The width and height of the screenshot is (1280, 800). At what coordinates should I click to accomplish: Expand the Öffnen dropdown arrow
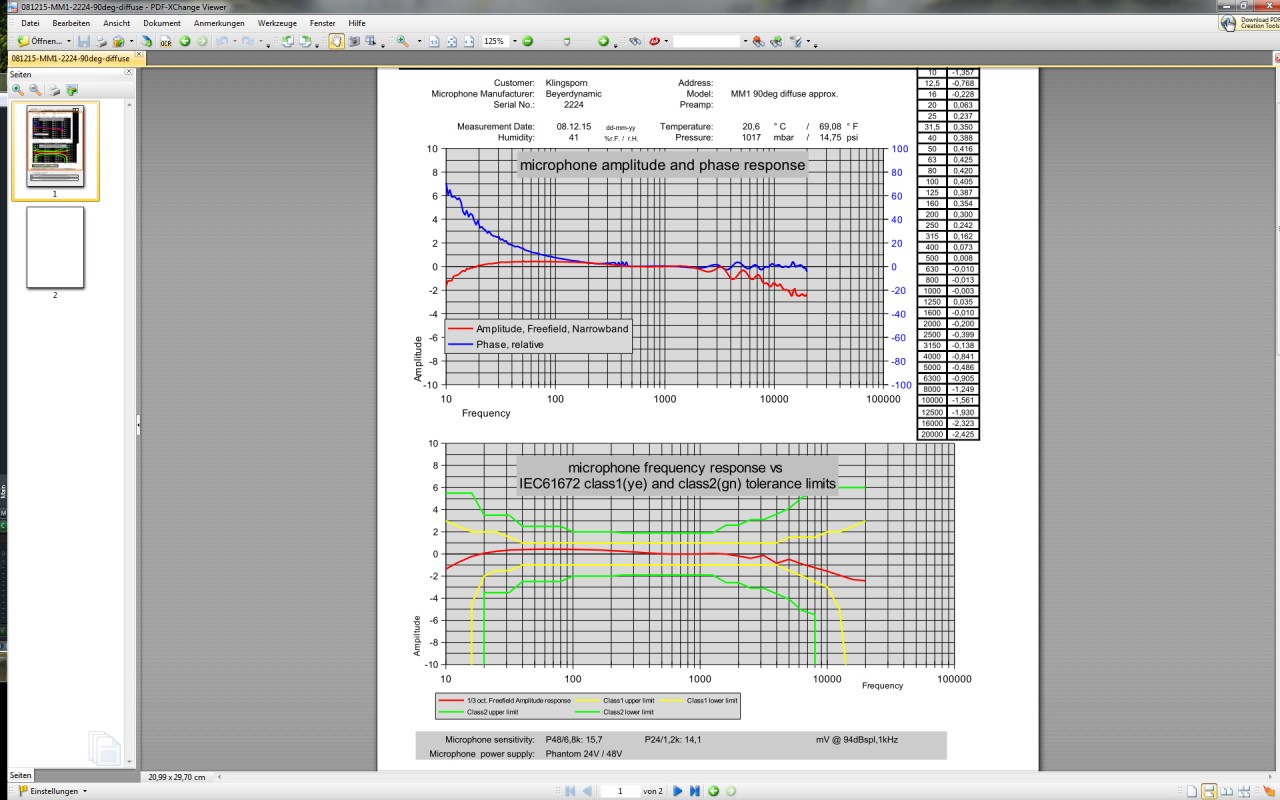69,42
